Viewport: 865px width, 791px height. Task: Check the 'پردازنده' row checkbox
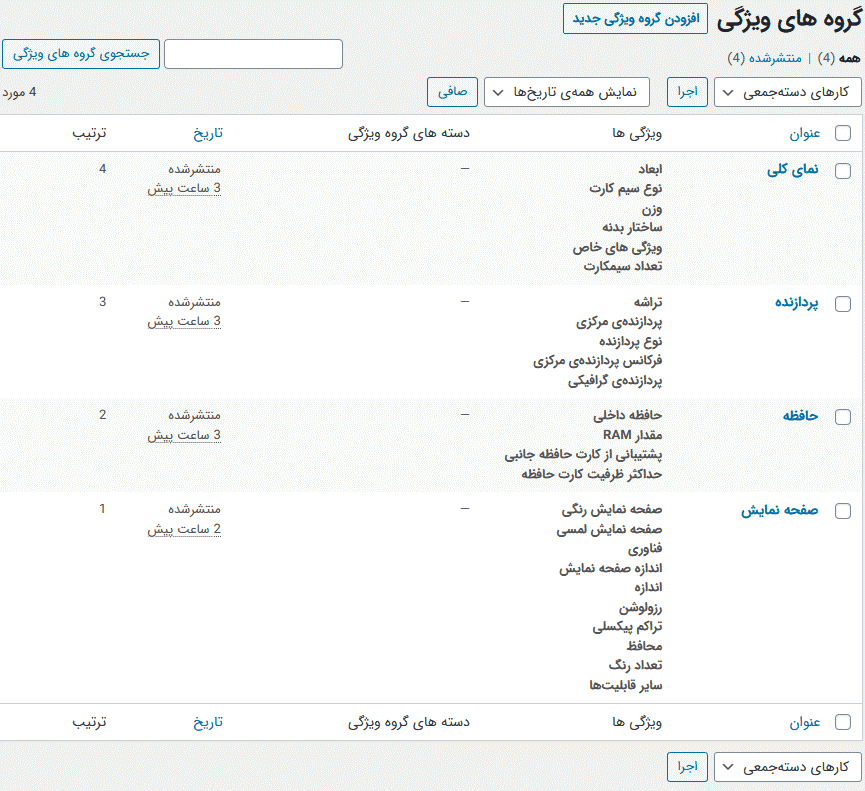(x=843, y=304)
